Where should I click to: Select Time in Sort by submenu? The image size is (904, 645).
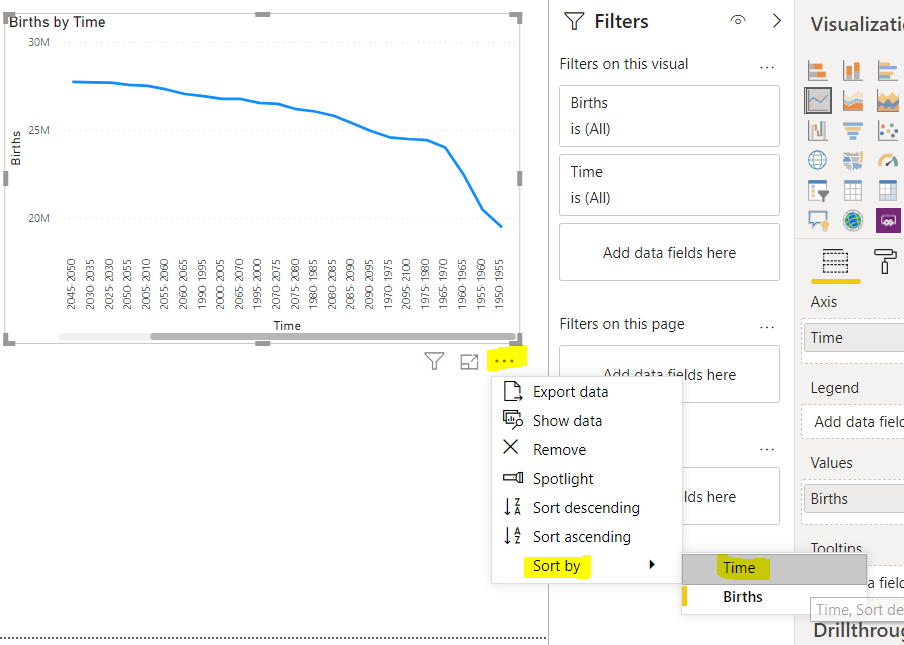click(x=740, y=568)
